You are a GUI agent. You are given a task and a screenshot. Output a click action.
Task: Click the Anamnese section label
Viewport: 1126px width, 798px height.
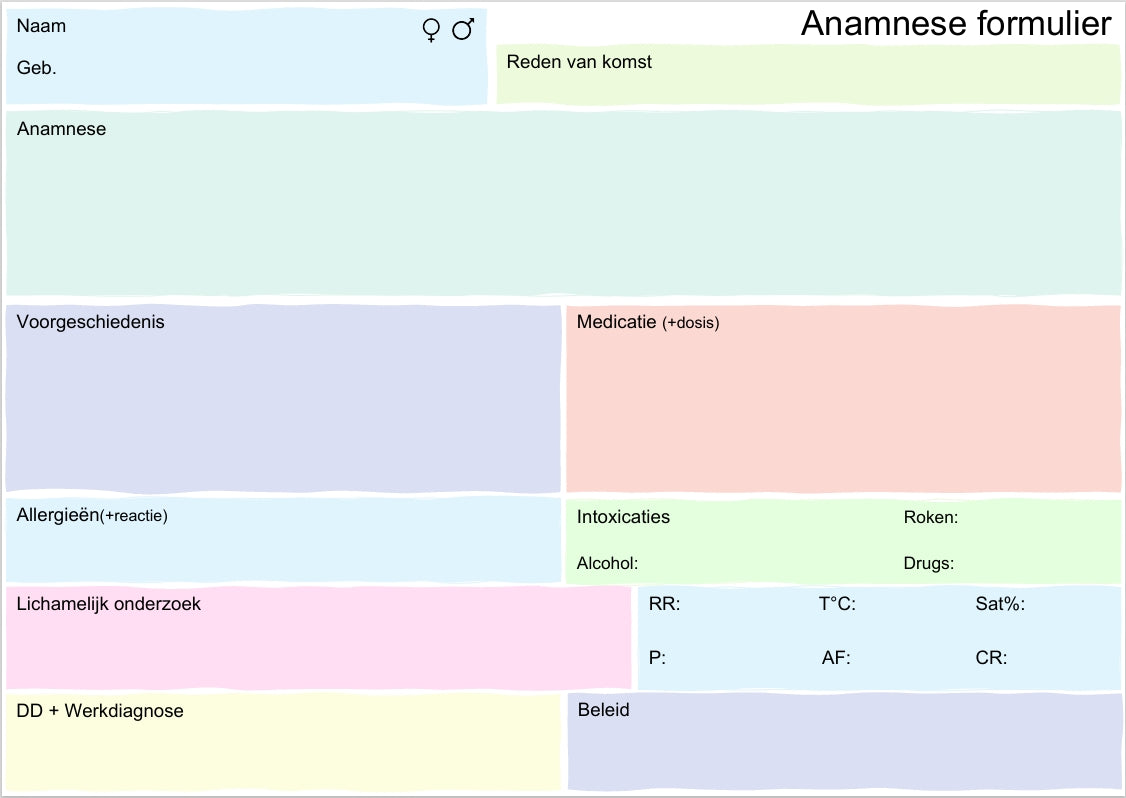click(61, 129)
